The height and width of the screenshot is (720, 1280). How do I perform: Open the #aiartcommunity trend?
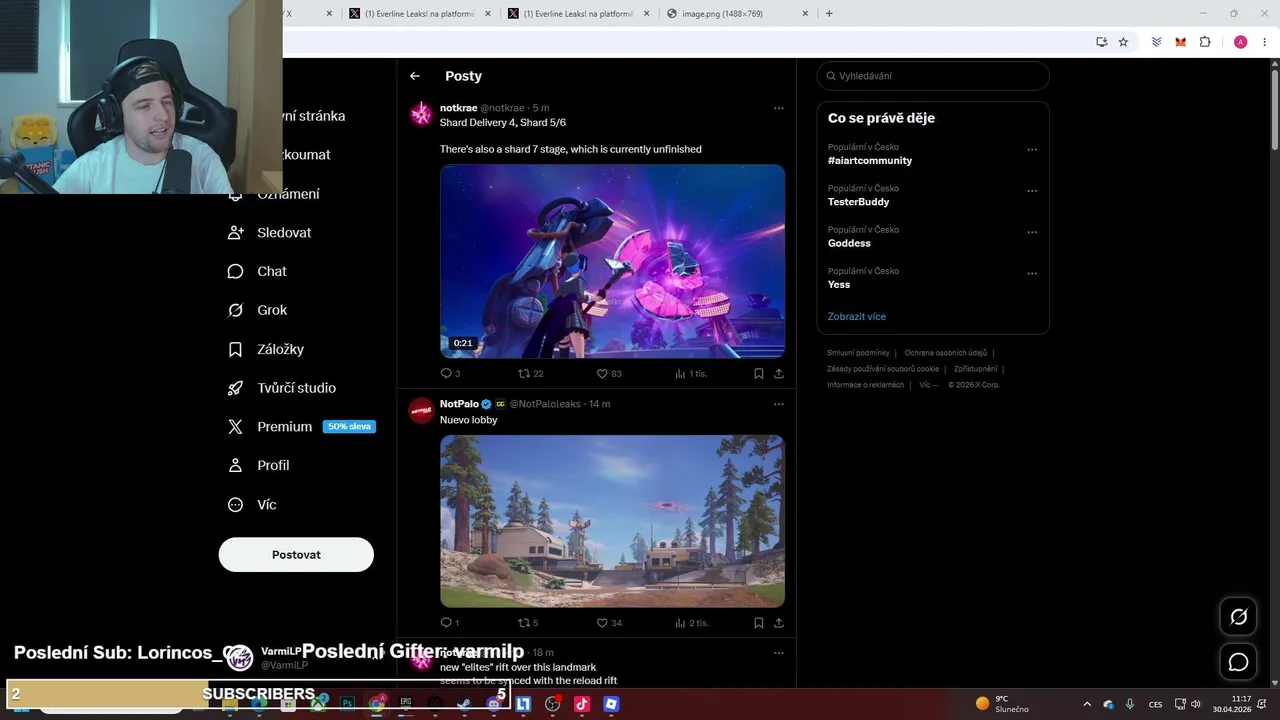(x=870, y=160)
